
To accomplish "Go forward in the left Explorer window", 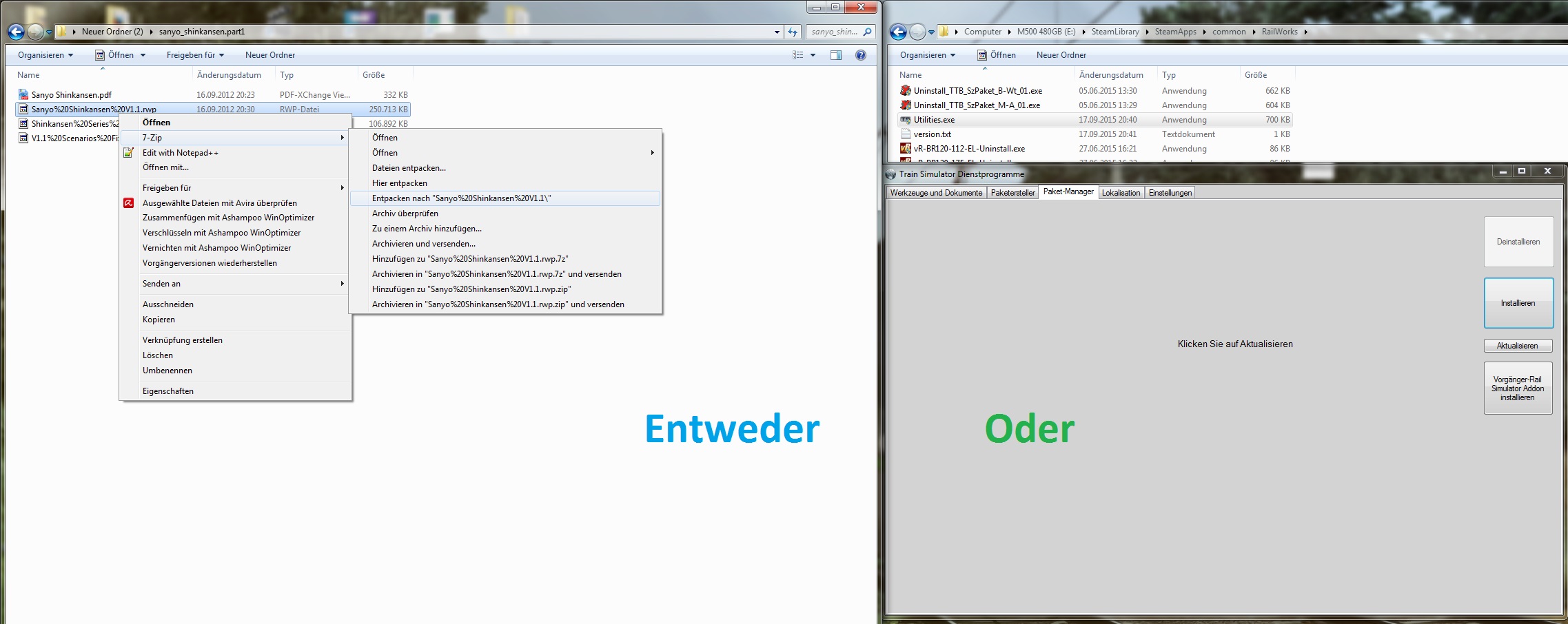I will [x=35, y=32].
